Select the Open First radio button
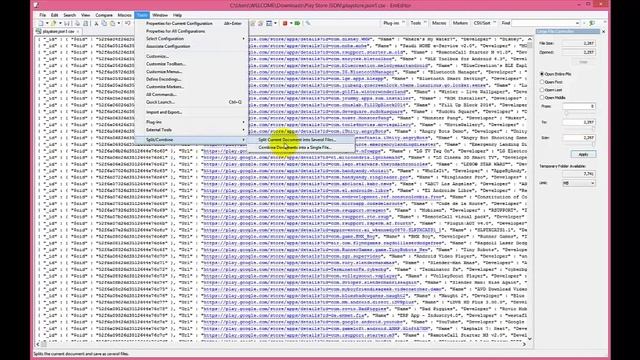Image resolution: width=640 pixels, height=360 pixels. [542, 82]
